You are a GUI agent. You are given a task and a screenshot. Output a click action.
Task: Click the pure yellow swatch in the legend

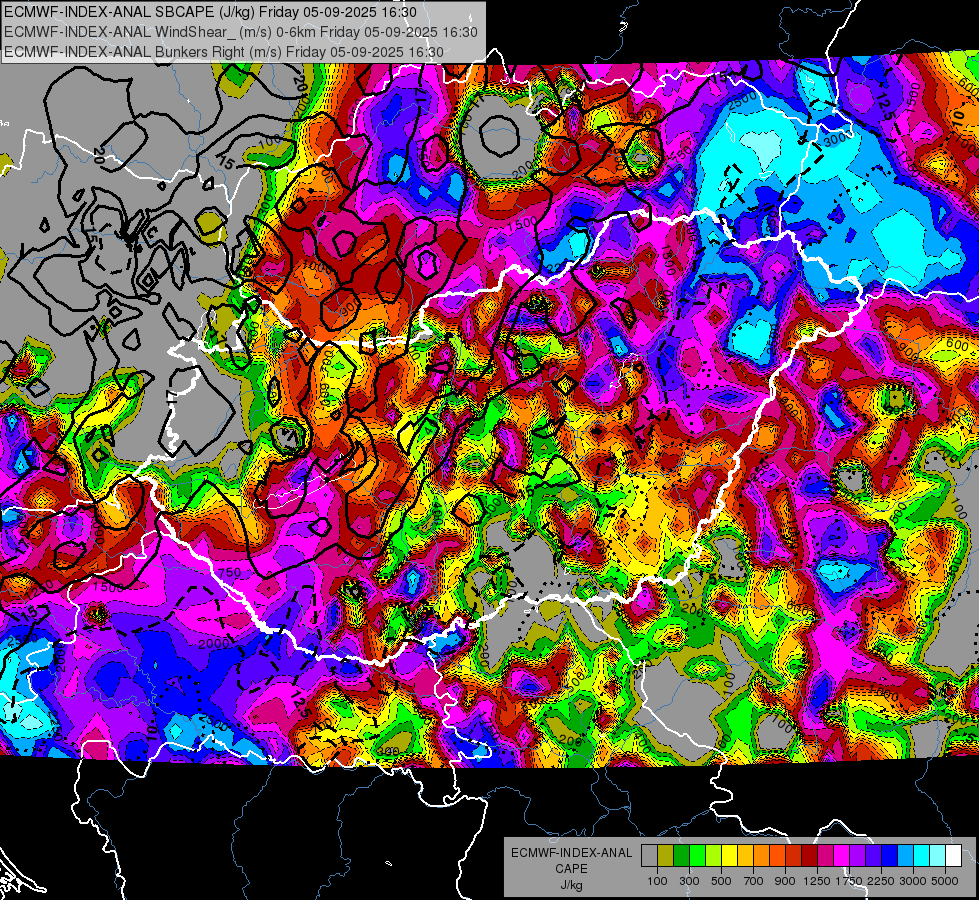(729, 856)
